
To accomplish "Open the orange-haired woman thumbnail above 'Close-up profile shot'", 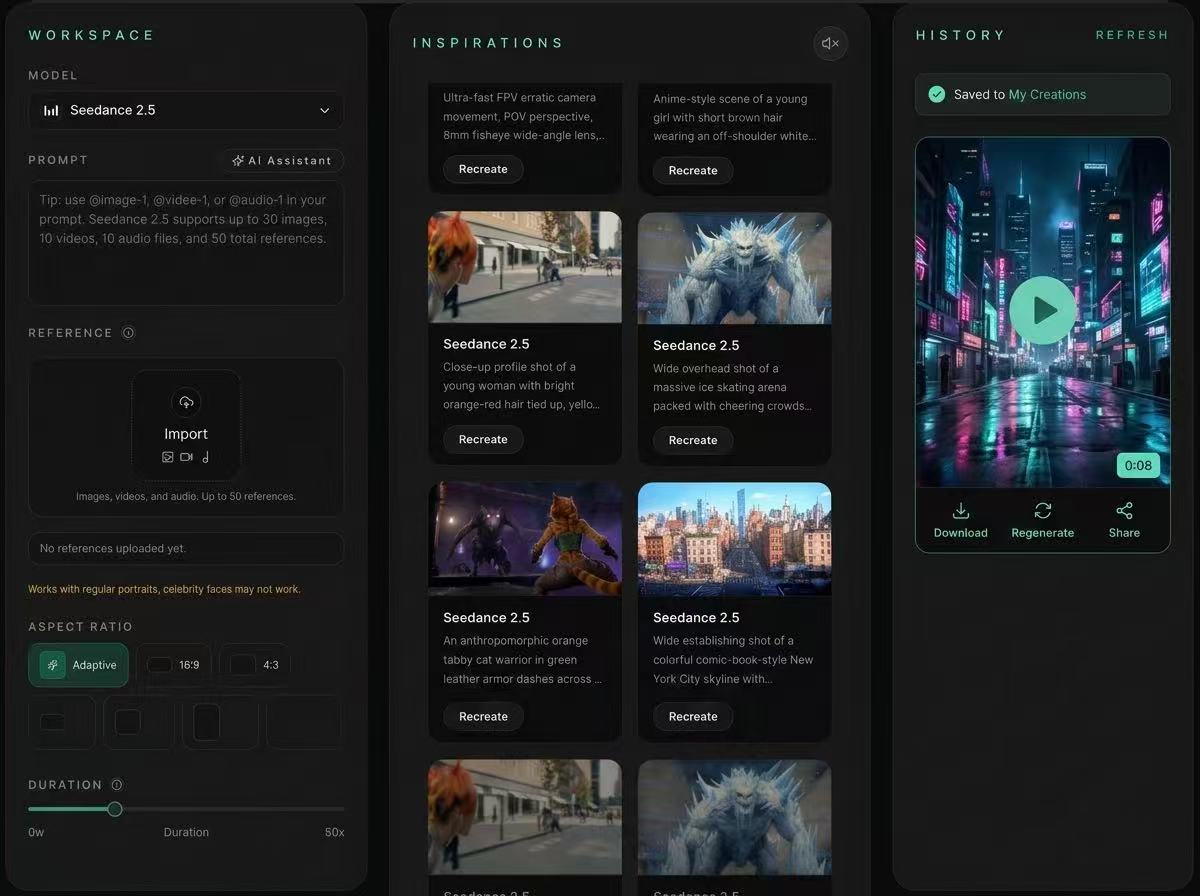I will point(525,267).
